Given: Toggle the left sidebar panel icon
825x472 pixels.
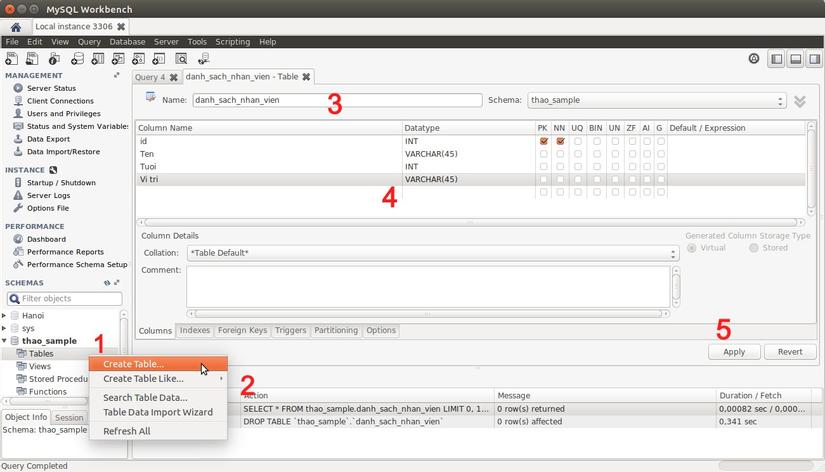Looking at the screenshot, I should point(777,59).
